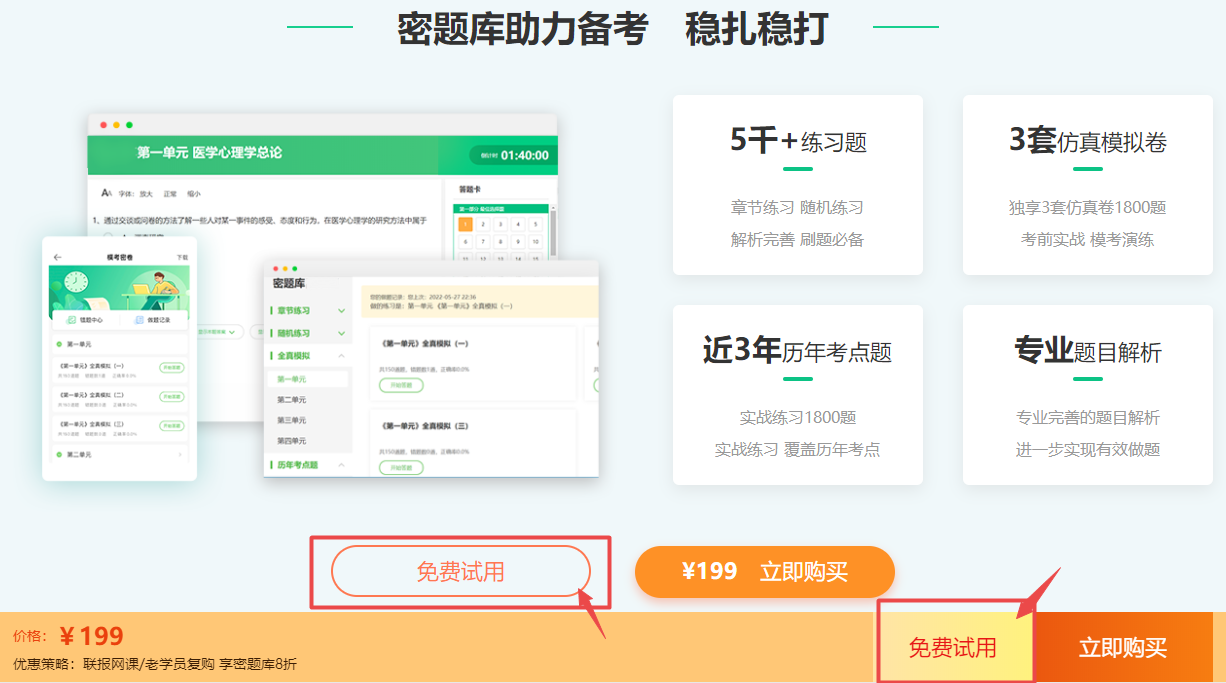Click the 5千+练习题 feature card

pos(797,185)
